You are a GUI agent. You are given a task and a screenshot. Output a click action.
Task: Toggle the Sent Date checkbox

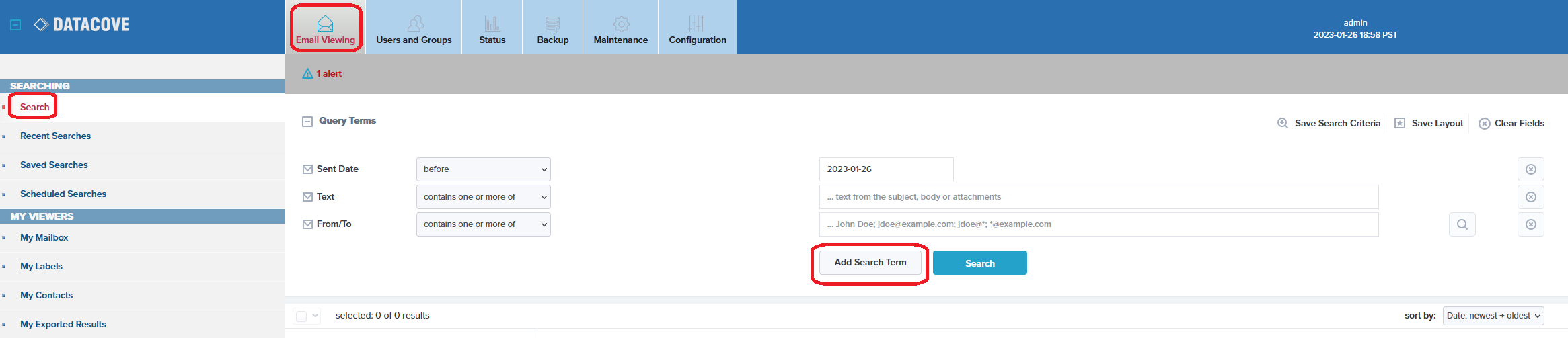click(307, 169)
